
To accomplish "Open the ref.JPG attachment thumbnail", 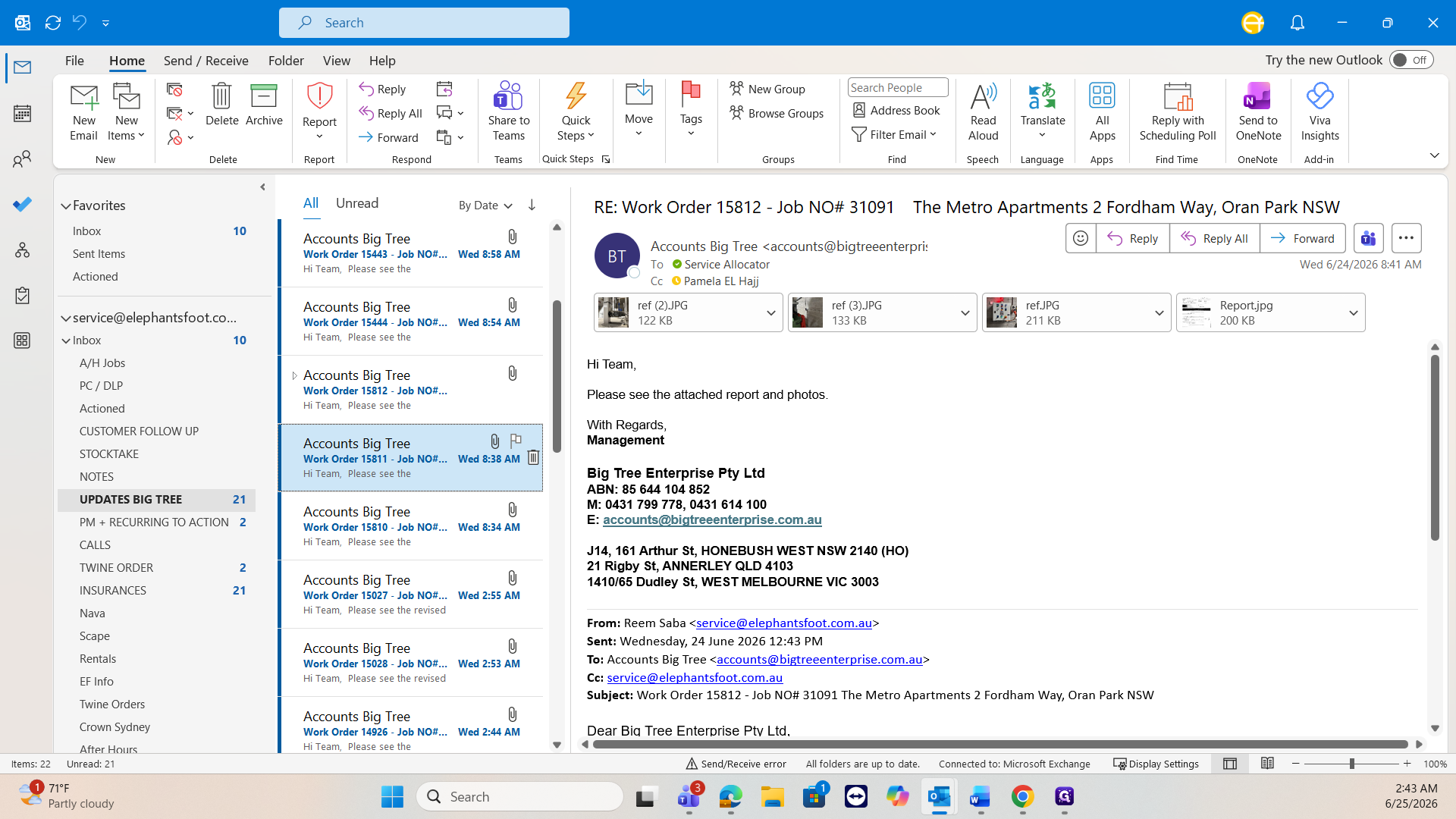I will pyautogui.click(x=1001, y=312).
